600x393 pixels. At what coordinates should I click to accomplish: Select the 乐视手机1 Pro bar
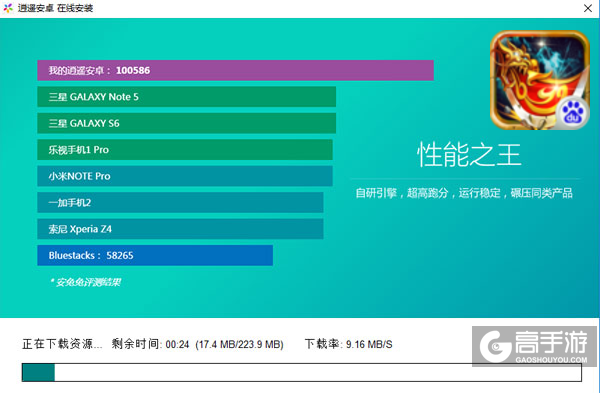185,150
